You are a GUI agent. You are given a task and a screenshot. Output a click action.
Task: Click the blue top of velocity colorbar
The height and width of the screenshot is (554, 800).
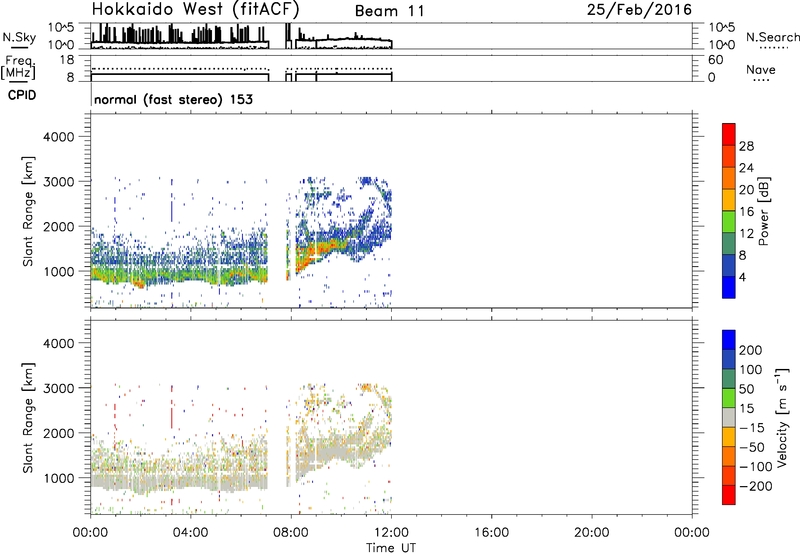pyautogui.click(x=729, y=340)
